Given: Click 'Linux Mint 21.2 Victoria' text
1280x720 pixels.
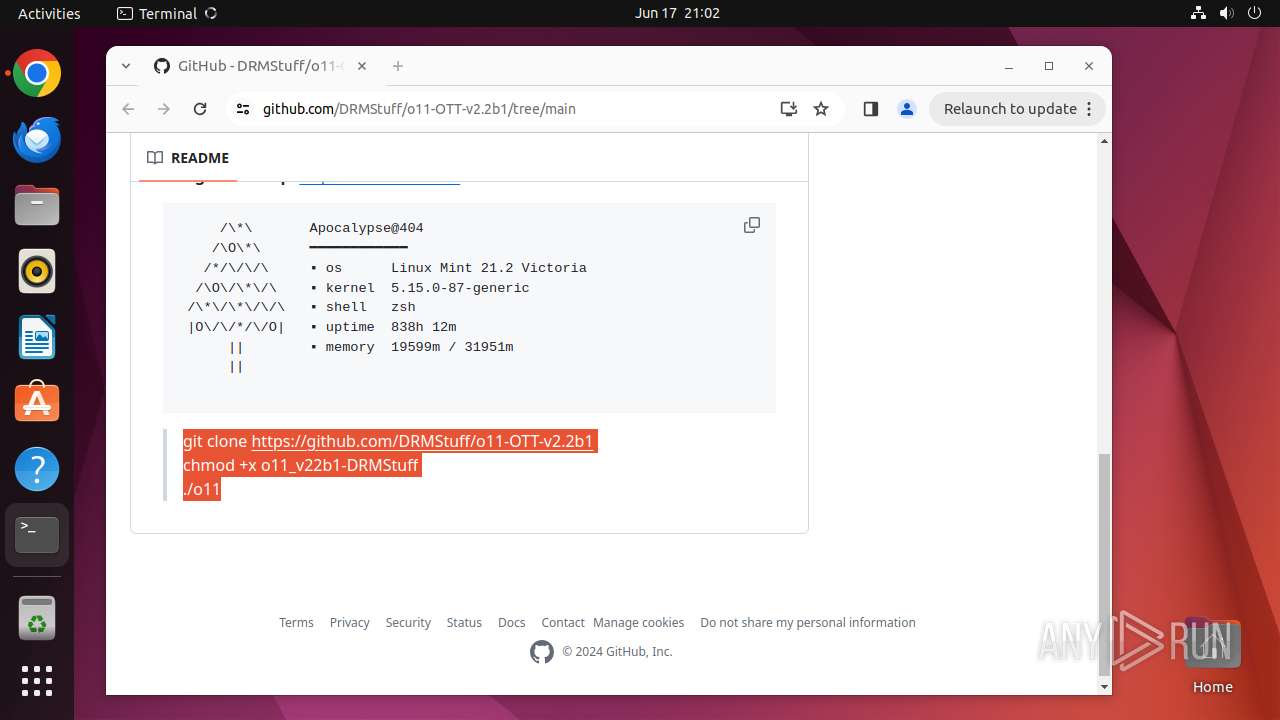Looking at the screenshot, I should click(489, 268).
